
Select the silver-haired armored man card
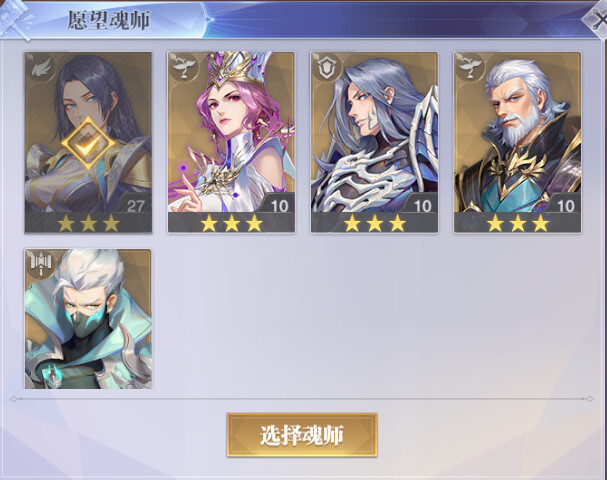coord(374,142)
